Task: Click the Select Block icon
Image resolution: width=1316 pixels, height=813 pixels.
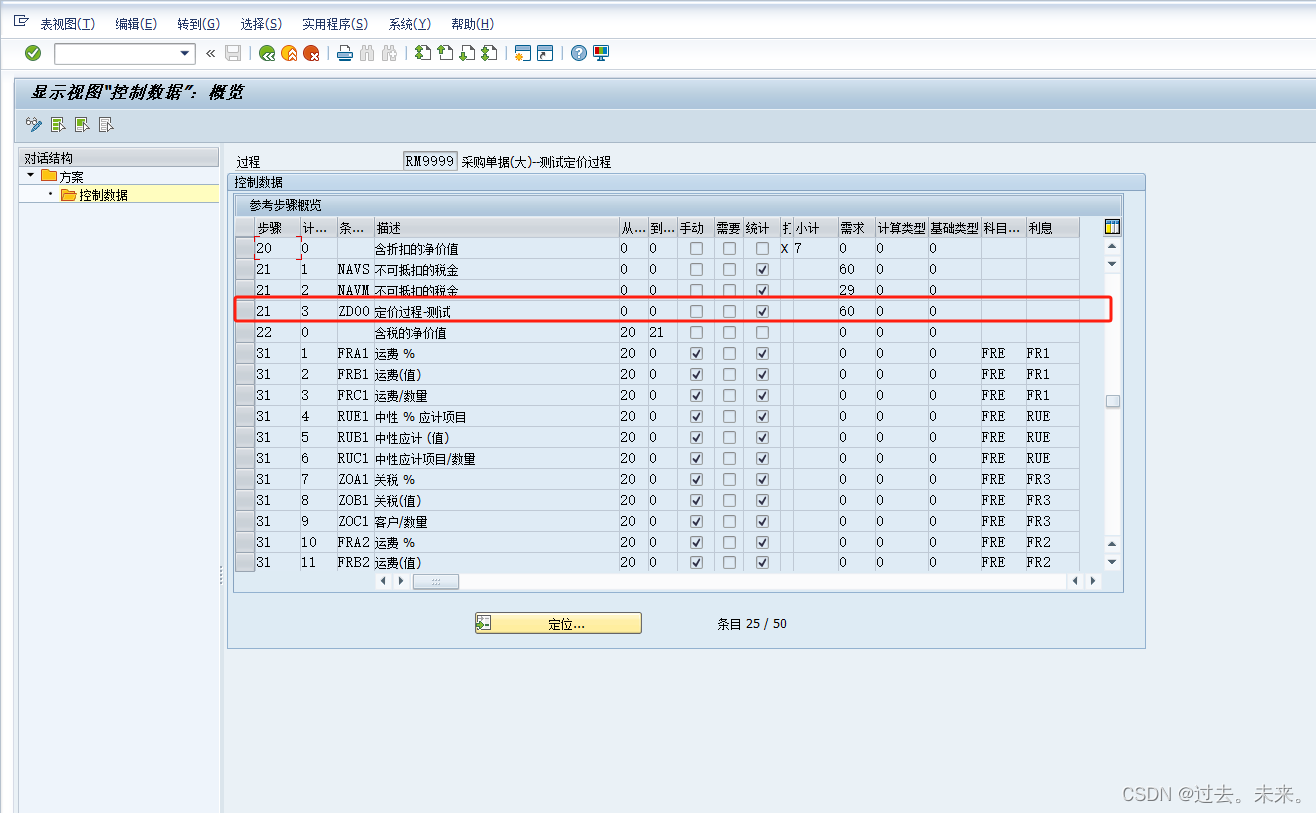Action: point(82,125)
